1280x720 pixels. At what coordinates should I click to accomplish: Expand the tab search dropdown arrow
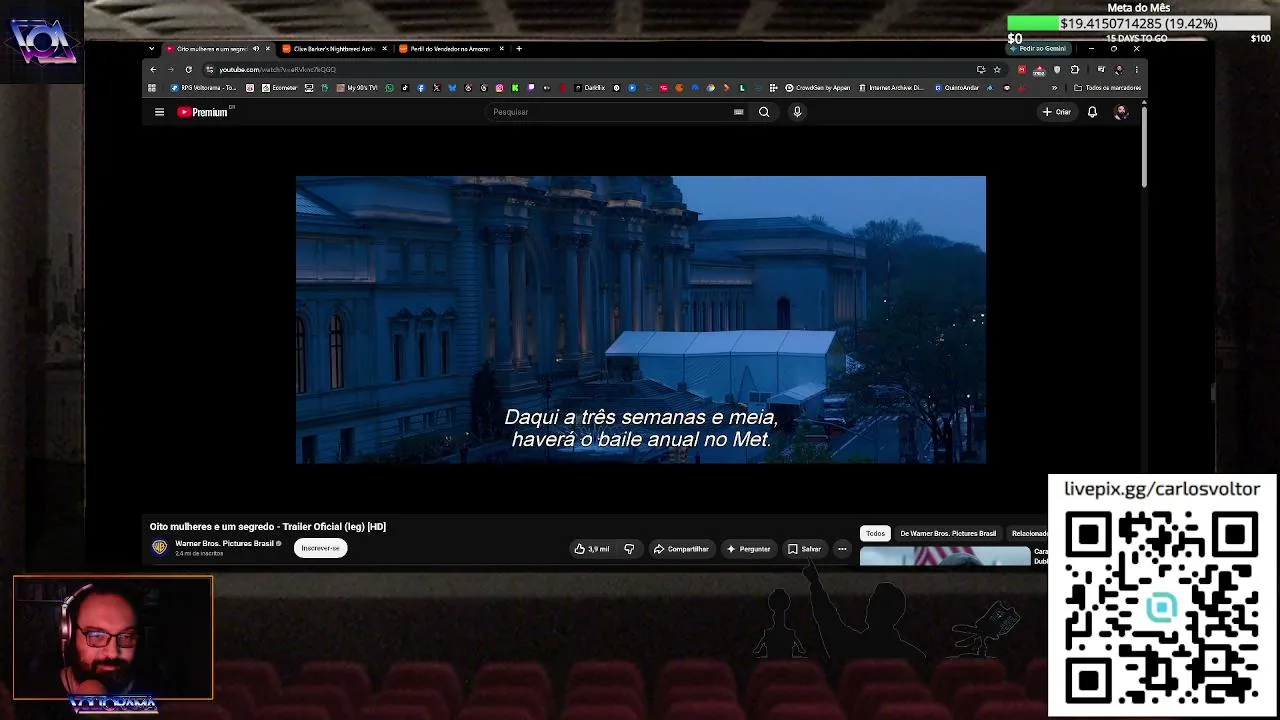pyautogui.click(x=151, y=48)
